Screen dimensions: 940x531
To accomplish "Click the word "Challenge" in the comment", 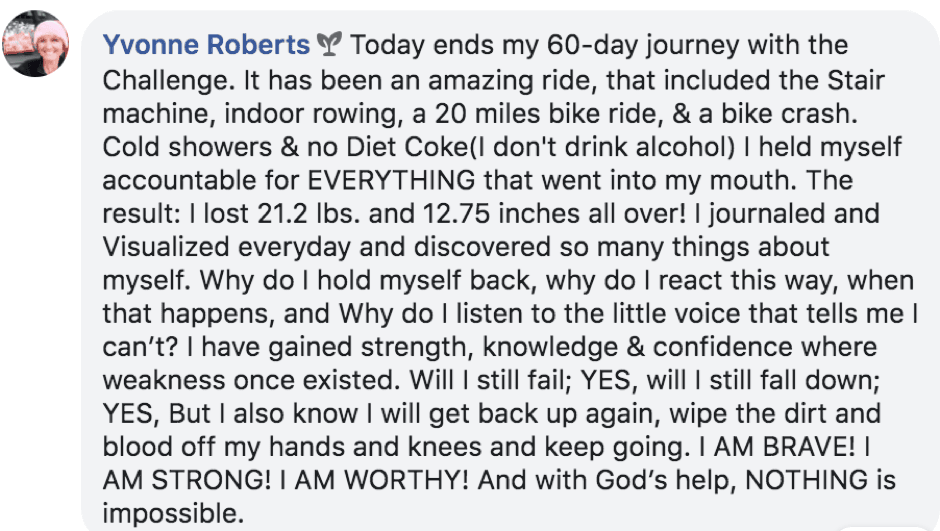I will (x=167, y=80).
